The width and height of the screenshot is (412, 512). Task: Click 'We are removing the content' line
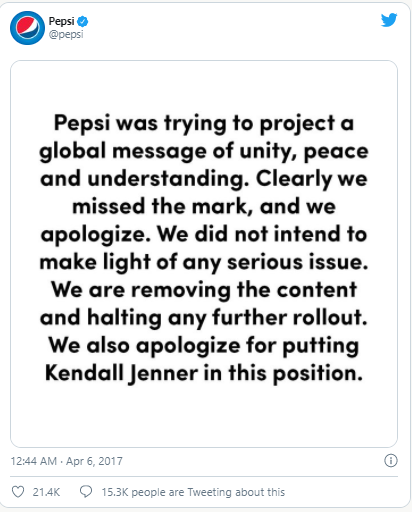click(204, 289)
